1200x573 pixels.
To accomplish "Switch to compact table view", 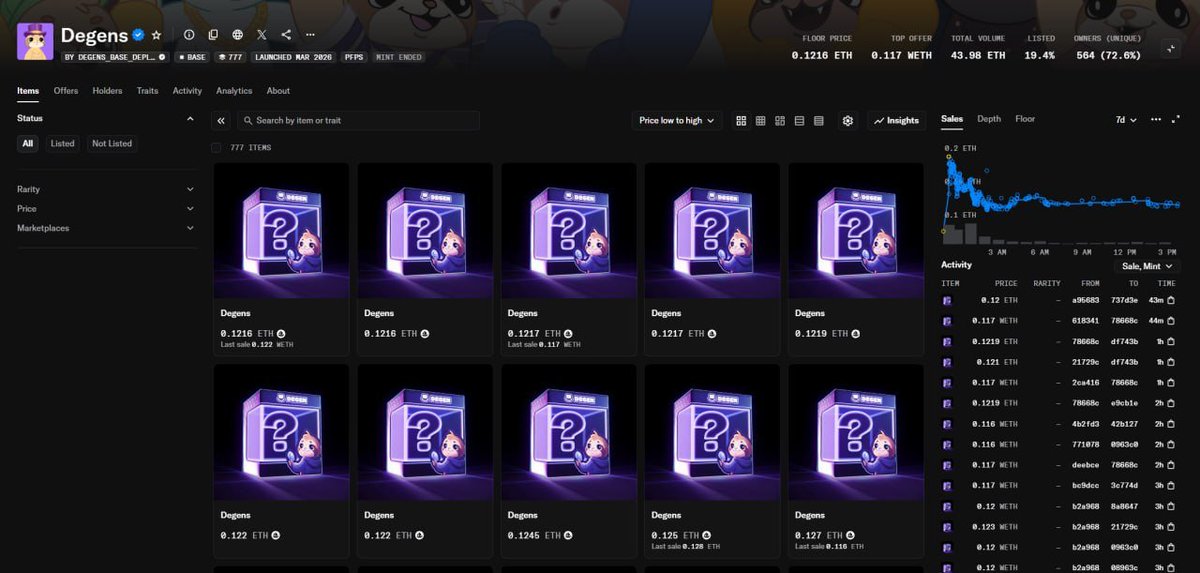I will 819,120.
